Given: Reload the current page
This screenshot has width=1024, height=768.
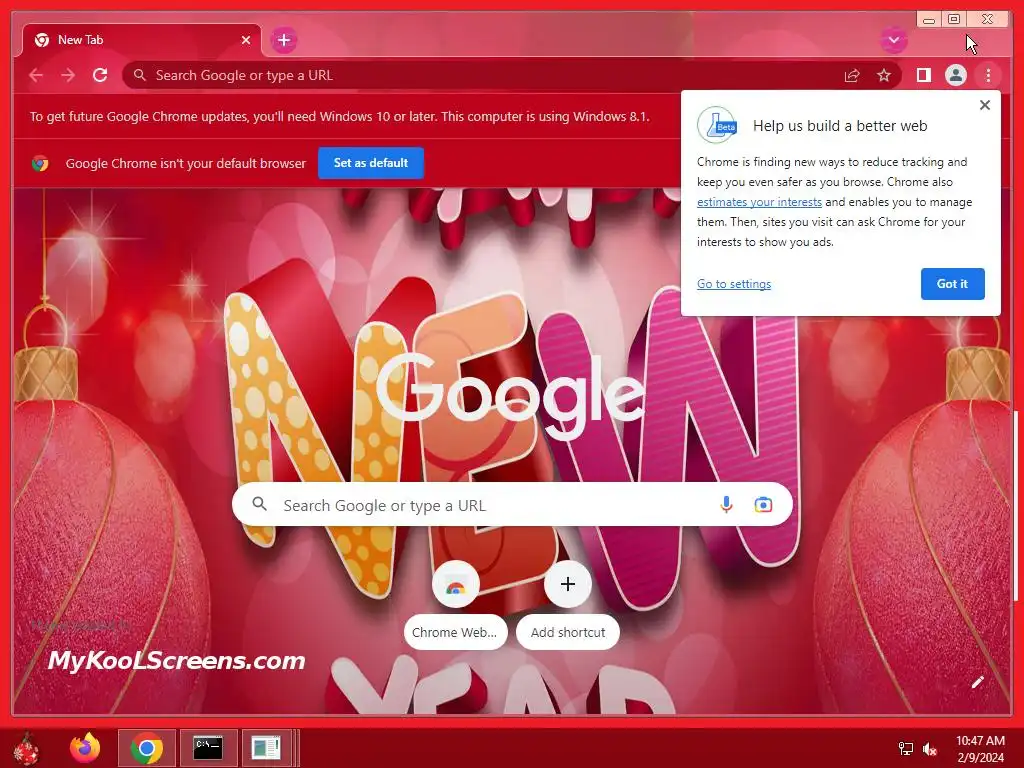Looking at the screenshot, I should [100, 75].
